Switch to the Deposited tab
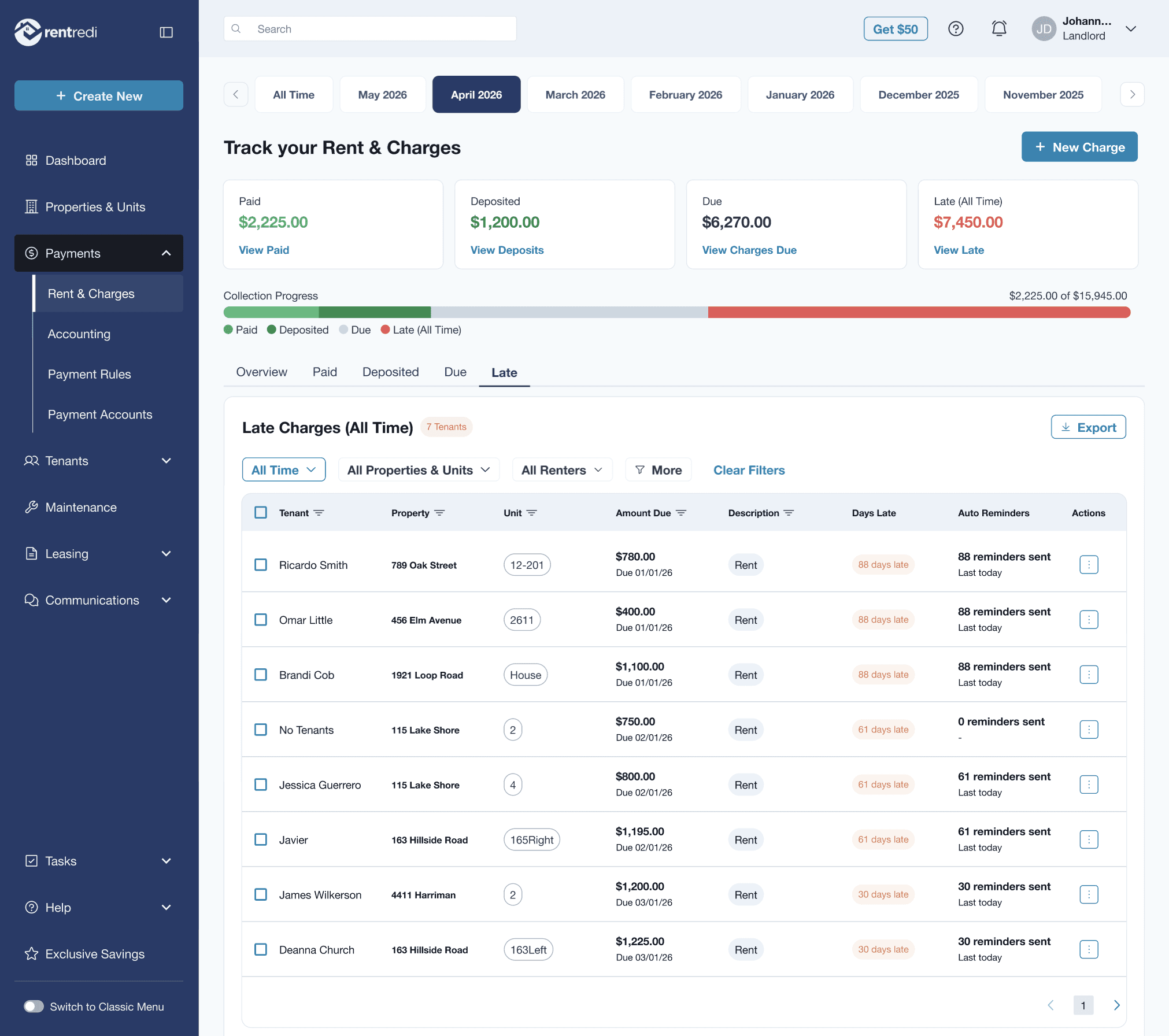This screenshot has width=1169, height=1036. pos(390,372)
